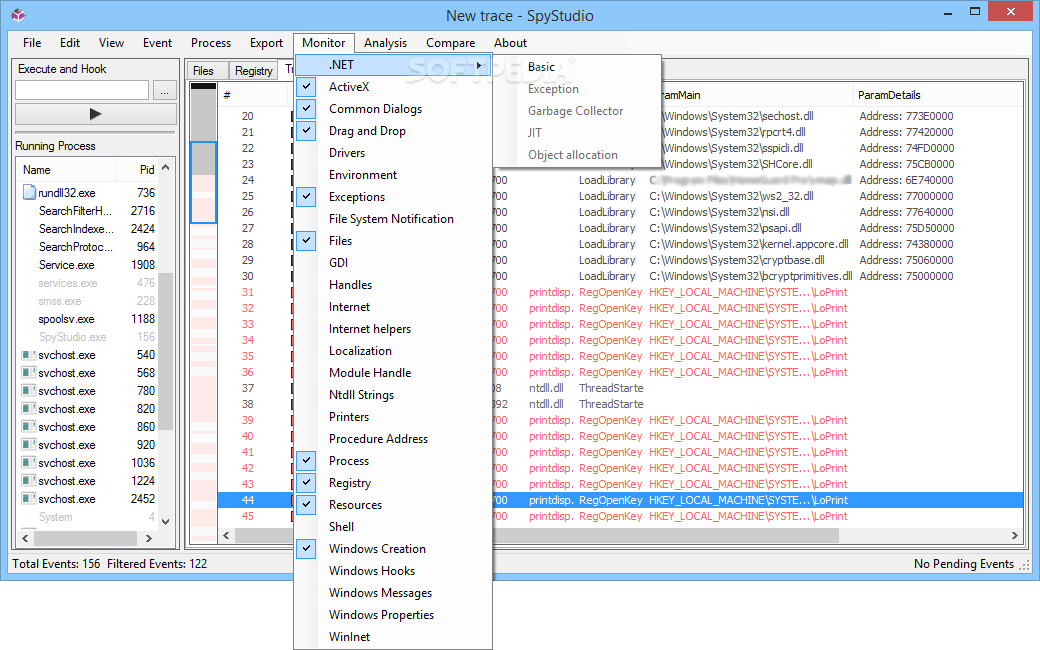
Task: Click the event table horizontal scrollbar thumb
Action: (536, 535)
